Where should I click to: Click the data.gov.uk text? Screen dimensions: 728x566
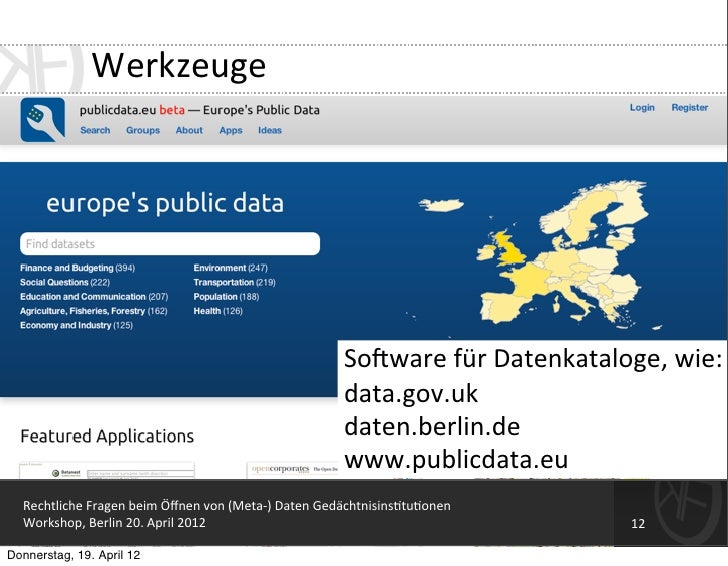point(411,394)
